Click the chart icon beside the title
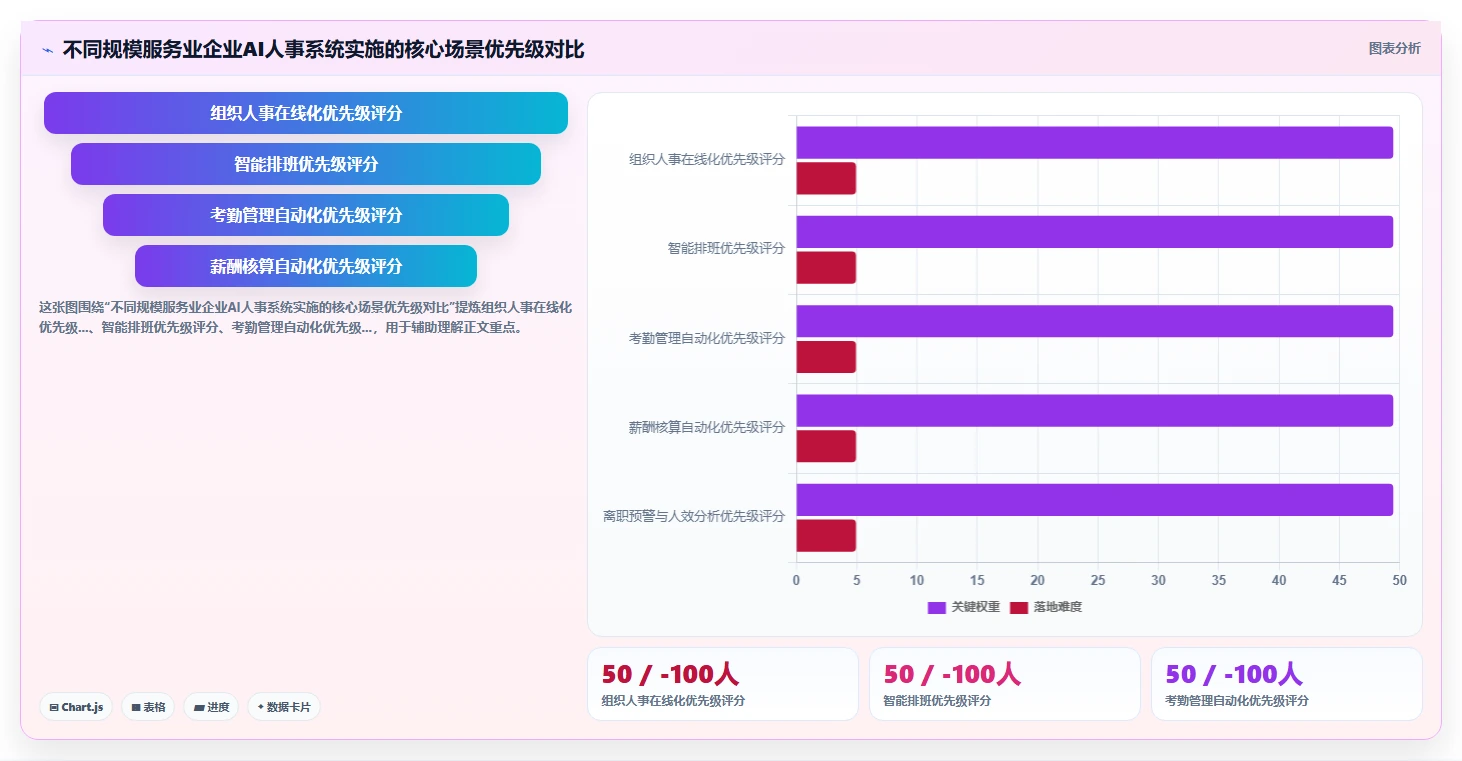The image size is (1462, 761). pyautogui.click(x=47, y=50)
